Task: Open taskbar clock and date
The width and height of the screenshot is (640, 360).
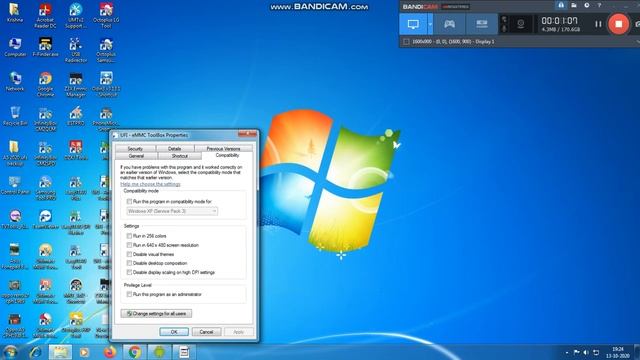Action: click(618, 352)
